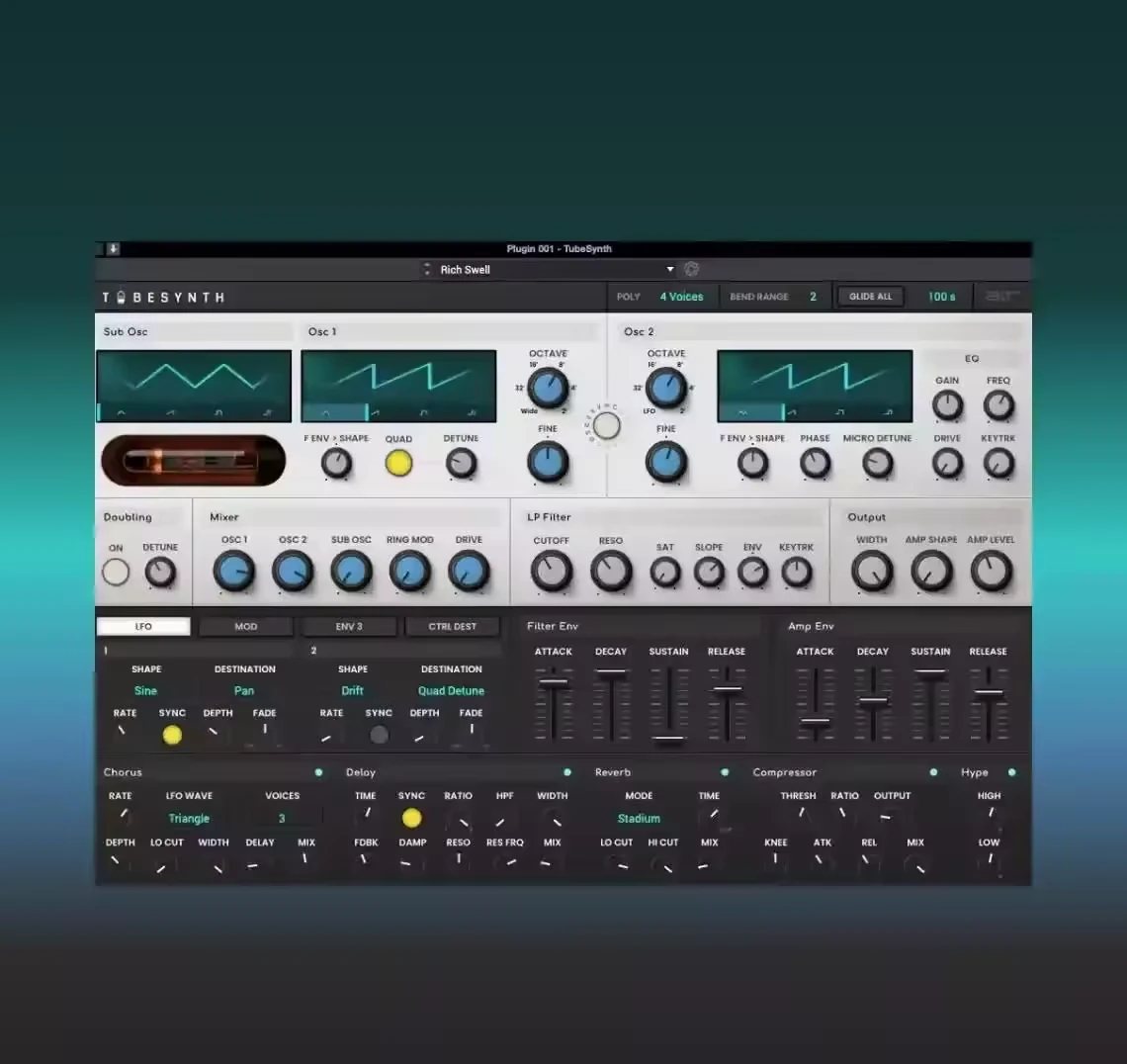Screen dimensions: 1127x1064
Task: Click the LP Filter Cutoff knob
Action: [x=552, y=572]
